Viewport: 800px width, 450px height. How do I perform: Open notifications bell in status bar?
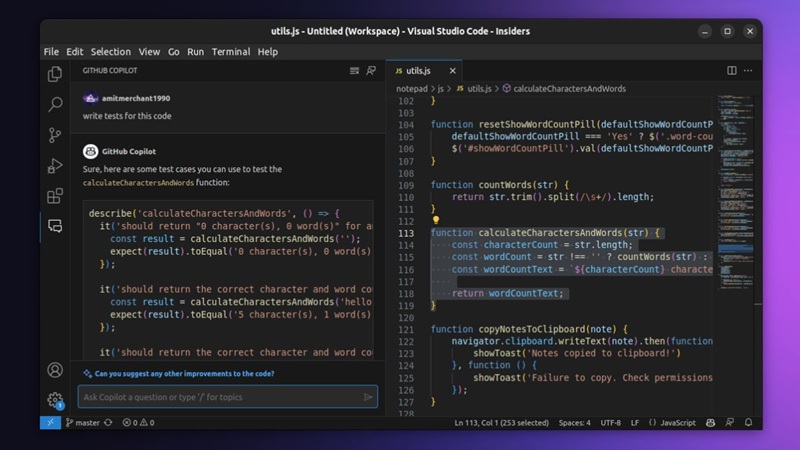748,422
